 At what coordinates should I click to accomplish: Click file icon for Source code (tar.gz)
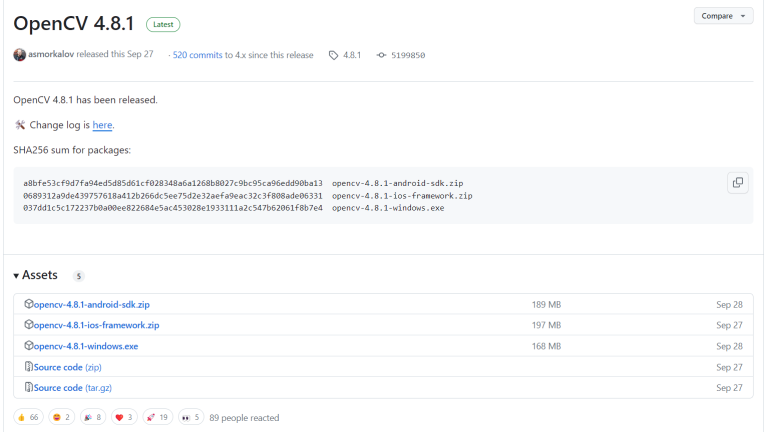point(29,387)
